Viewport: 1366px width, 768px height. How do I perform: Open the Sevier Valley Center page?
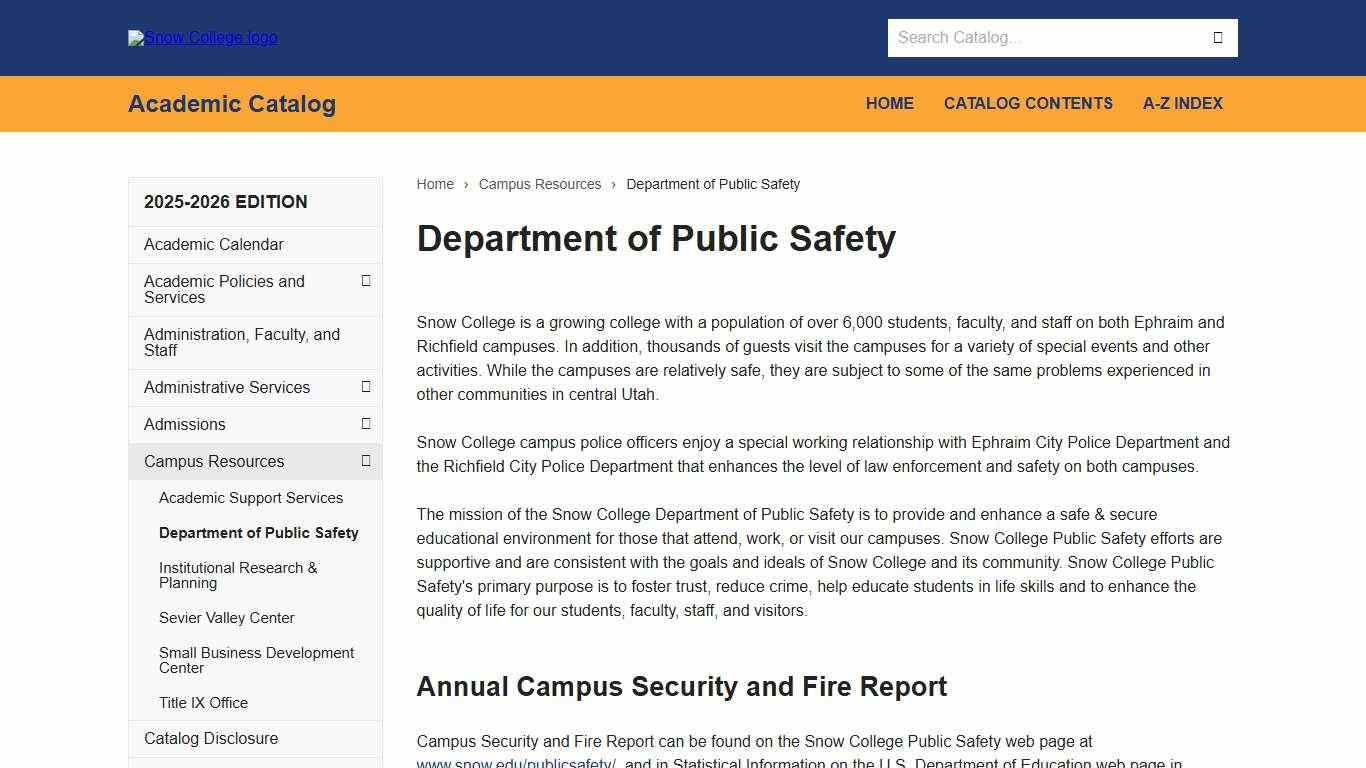point(227,618)
